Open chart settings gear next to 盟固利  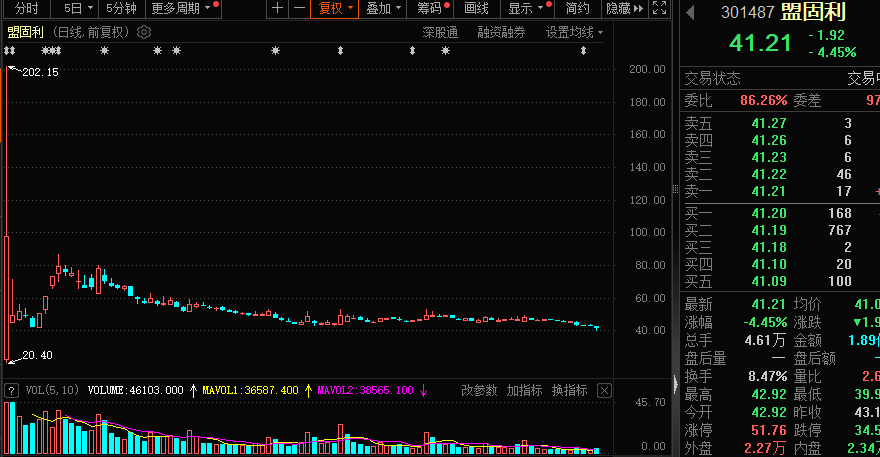point(144,33)
